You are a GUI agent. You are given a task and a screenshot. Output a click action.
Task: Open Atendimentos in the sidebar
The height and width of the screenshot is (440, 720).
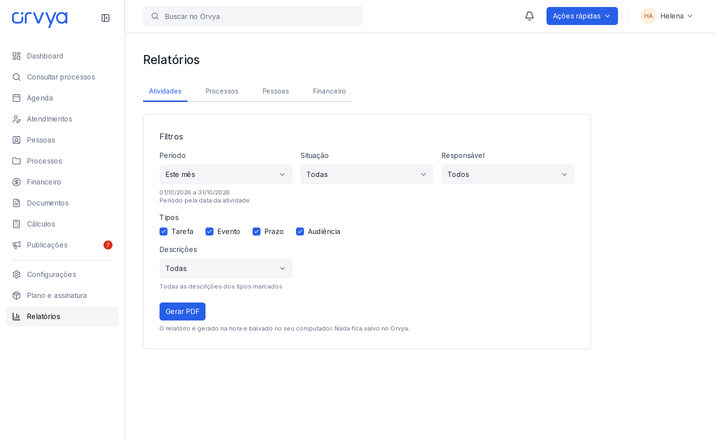tap(62, 119)
